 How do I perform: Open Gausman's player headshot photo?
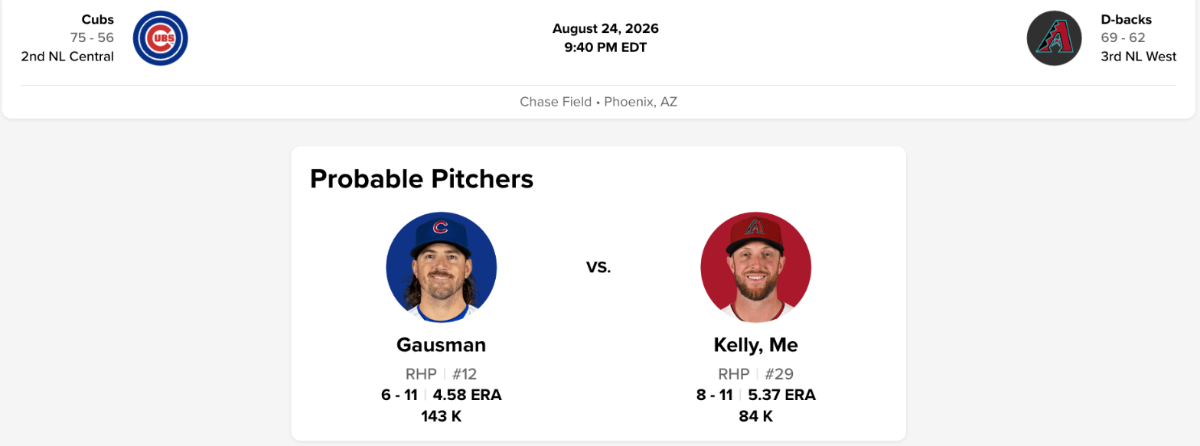coord(441,267)
